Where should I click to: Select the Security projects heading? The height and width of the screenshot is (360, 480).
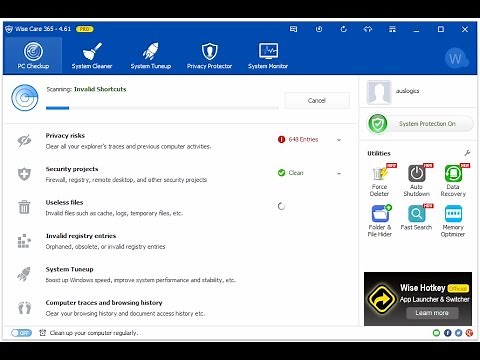point(72,169)
